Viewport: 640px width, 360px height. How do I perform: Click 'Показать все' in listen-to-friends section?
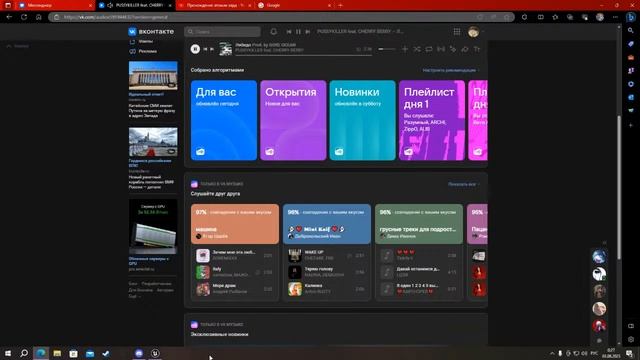(463, 184)
